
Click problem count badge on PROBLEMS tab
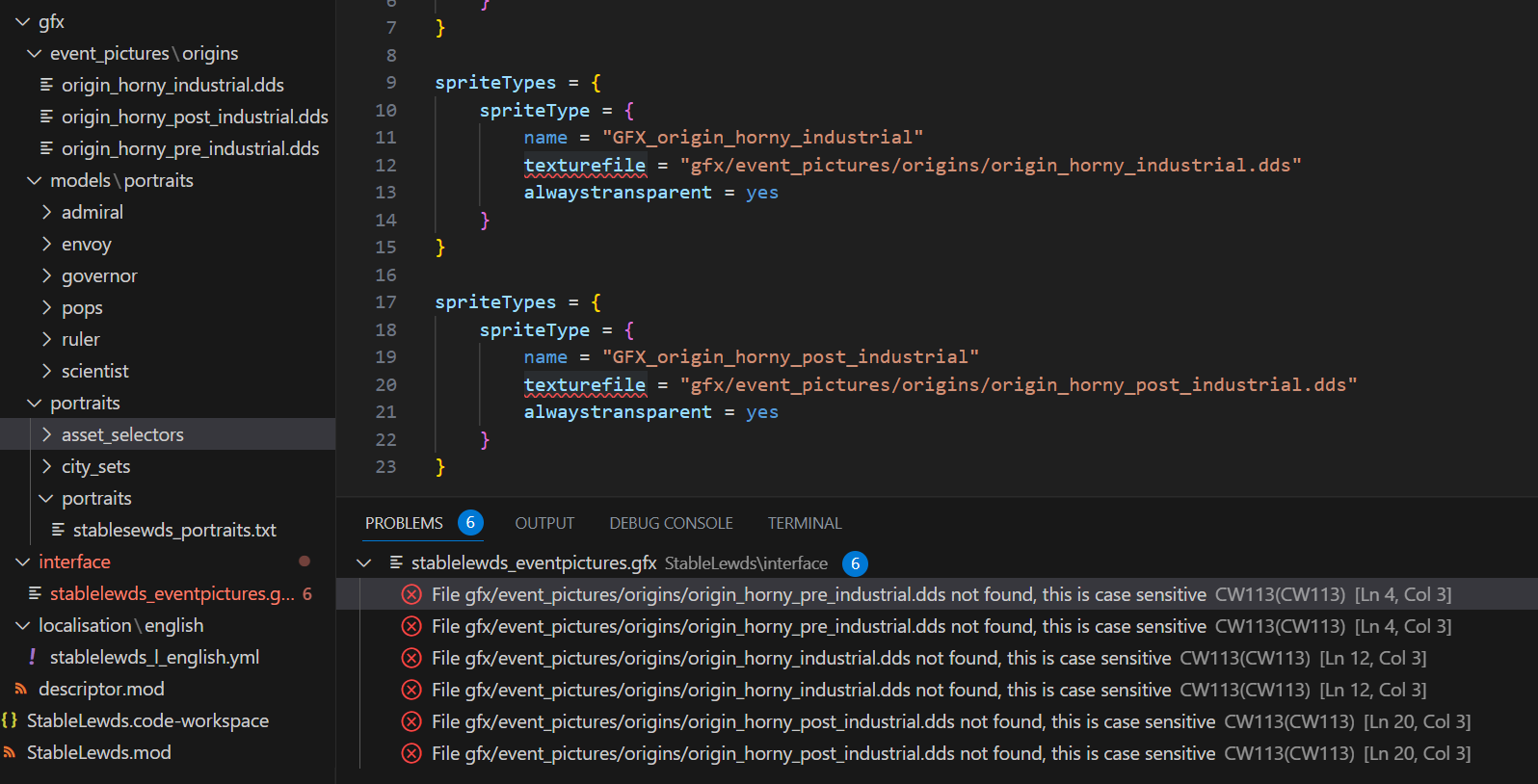(x=470, y=523)
